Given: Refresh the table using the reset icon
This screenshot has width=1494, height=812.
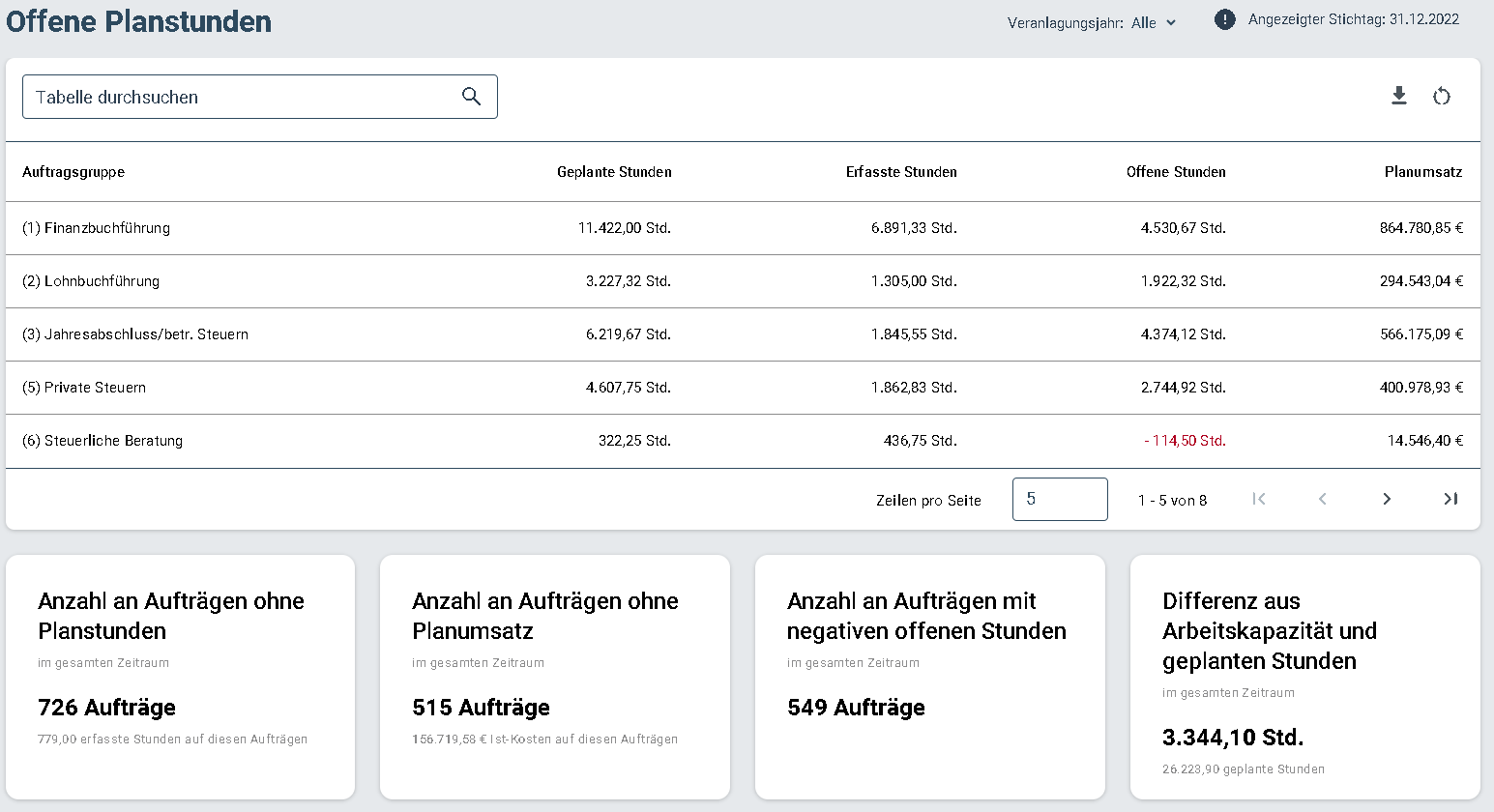Looking at the screenshot, I should (x=1442, y=96).
